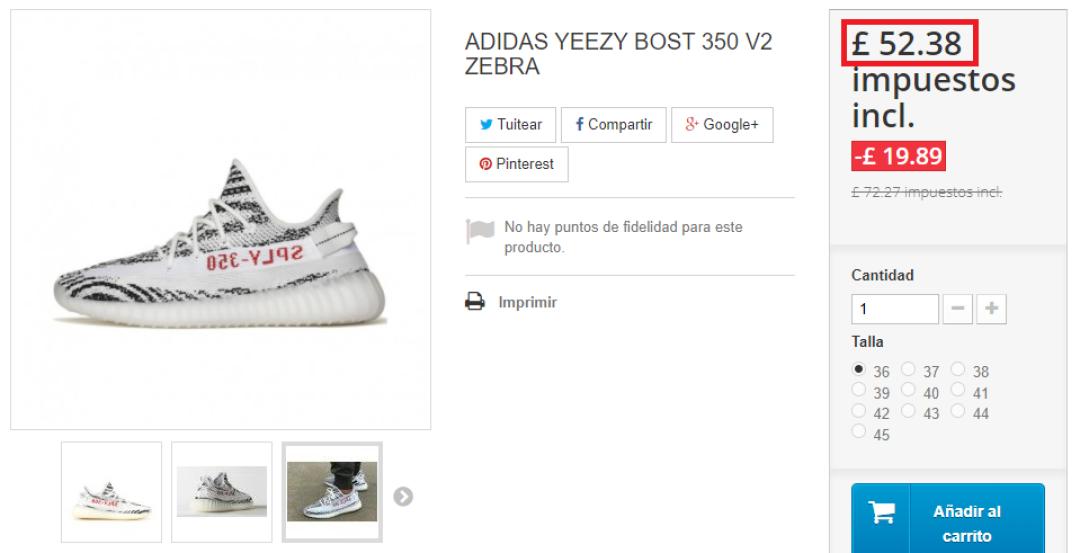Share via the Pinterest button
The image size is (1080, 553).
tap(517, 164)
